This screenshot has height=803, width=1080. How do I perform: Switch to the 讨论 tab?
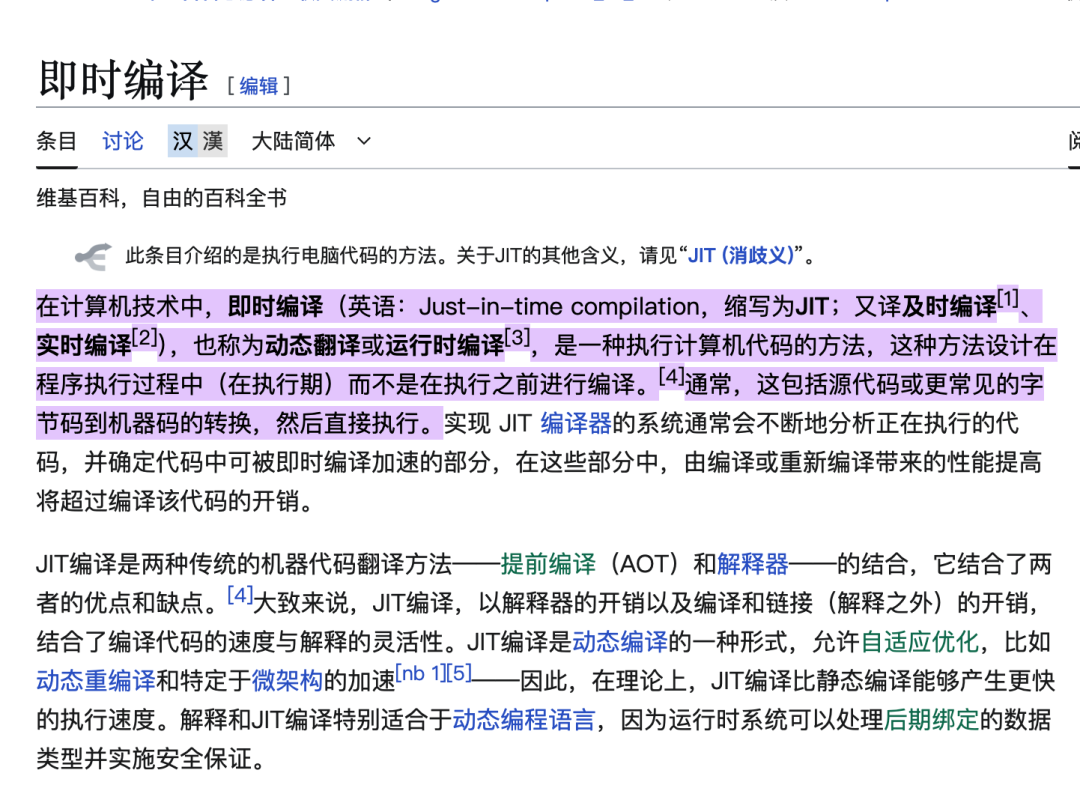click(122, 141)
